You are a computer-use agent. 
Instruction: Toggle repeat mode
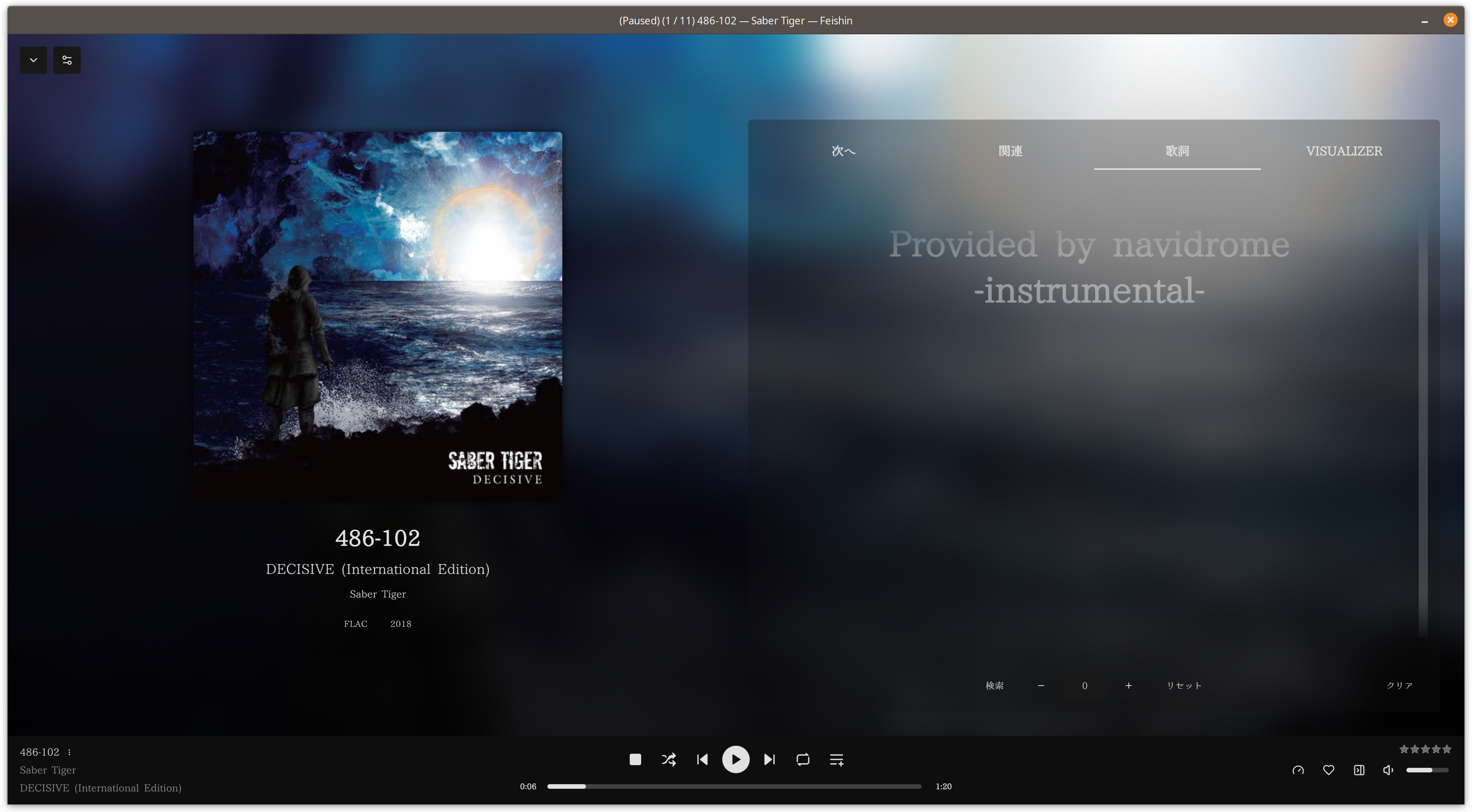[x=803, y=759]
